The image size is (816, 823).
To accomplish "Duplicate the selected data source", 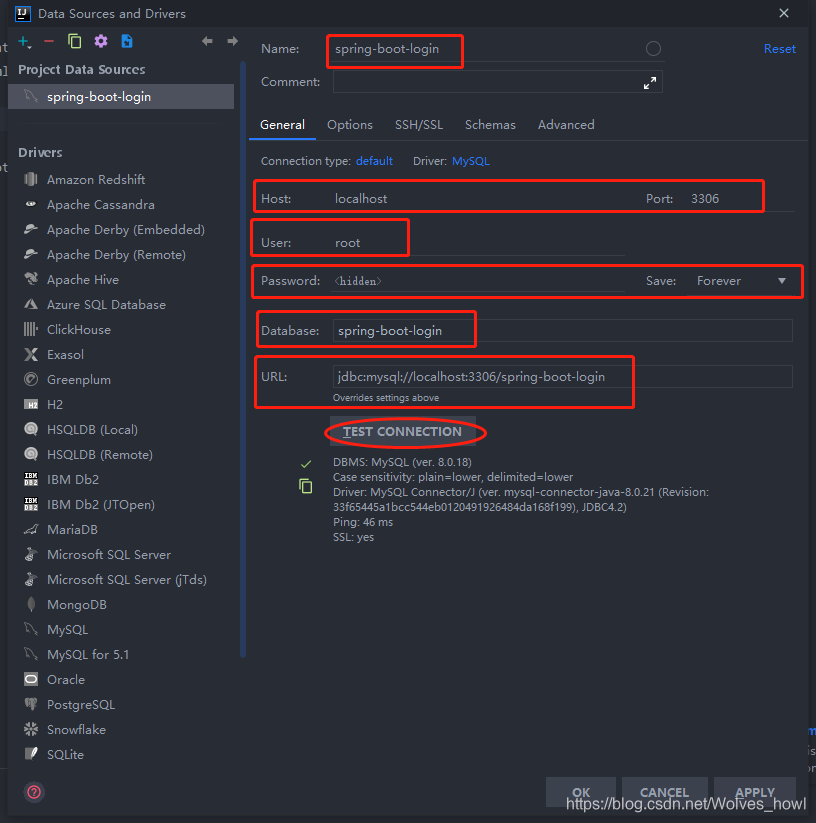I will 75,41.
